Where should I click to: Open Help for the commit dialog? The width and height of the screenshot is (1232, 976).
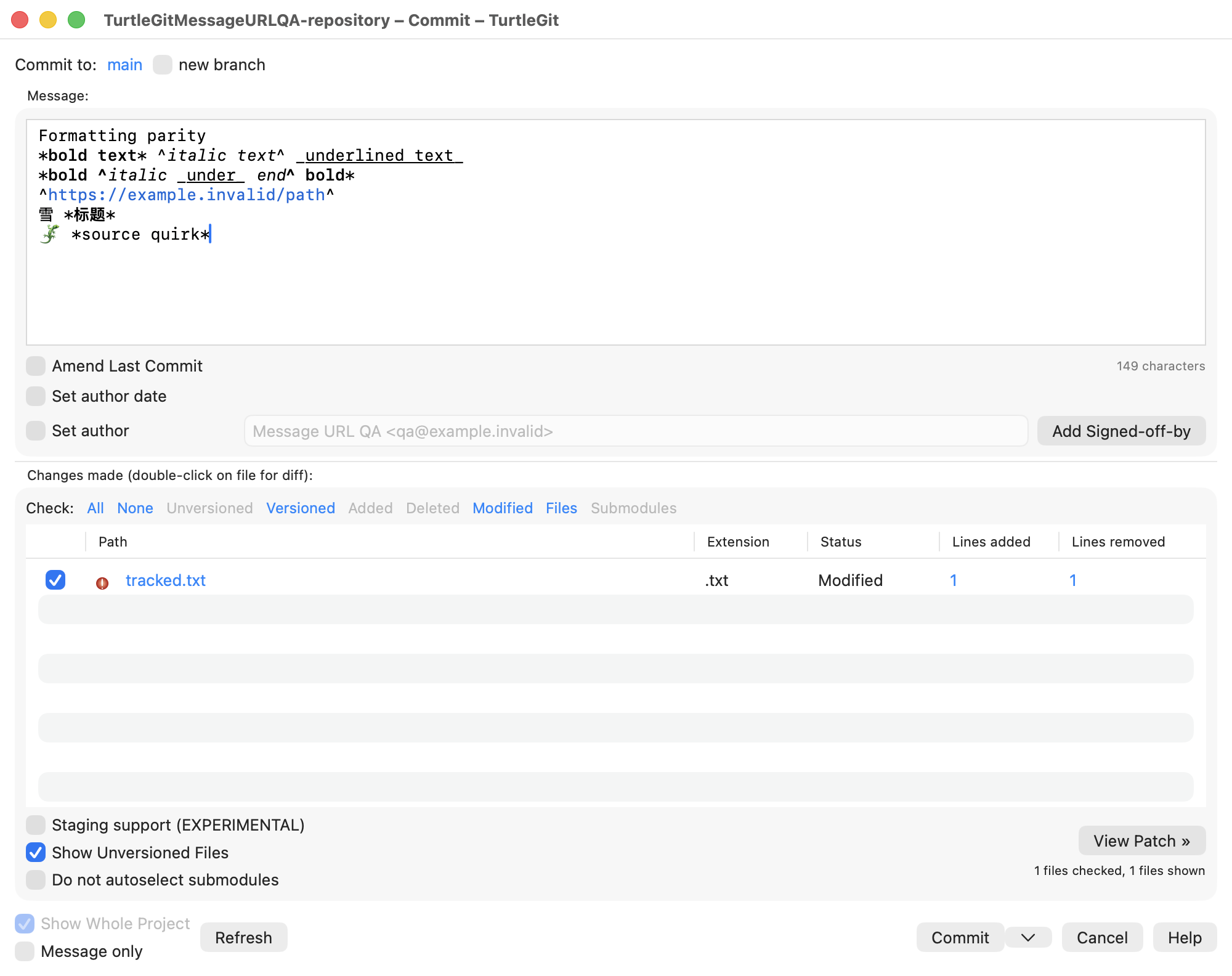click(1185, 937)
